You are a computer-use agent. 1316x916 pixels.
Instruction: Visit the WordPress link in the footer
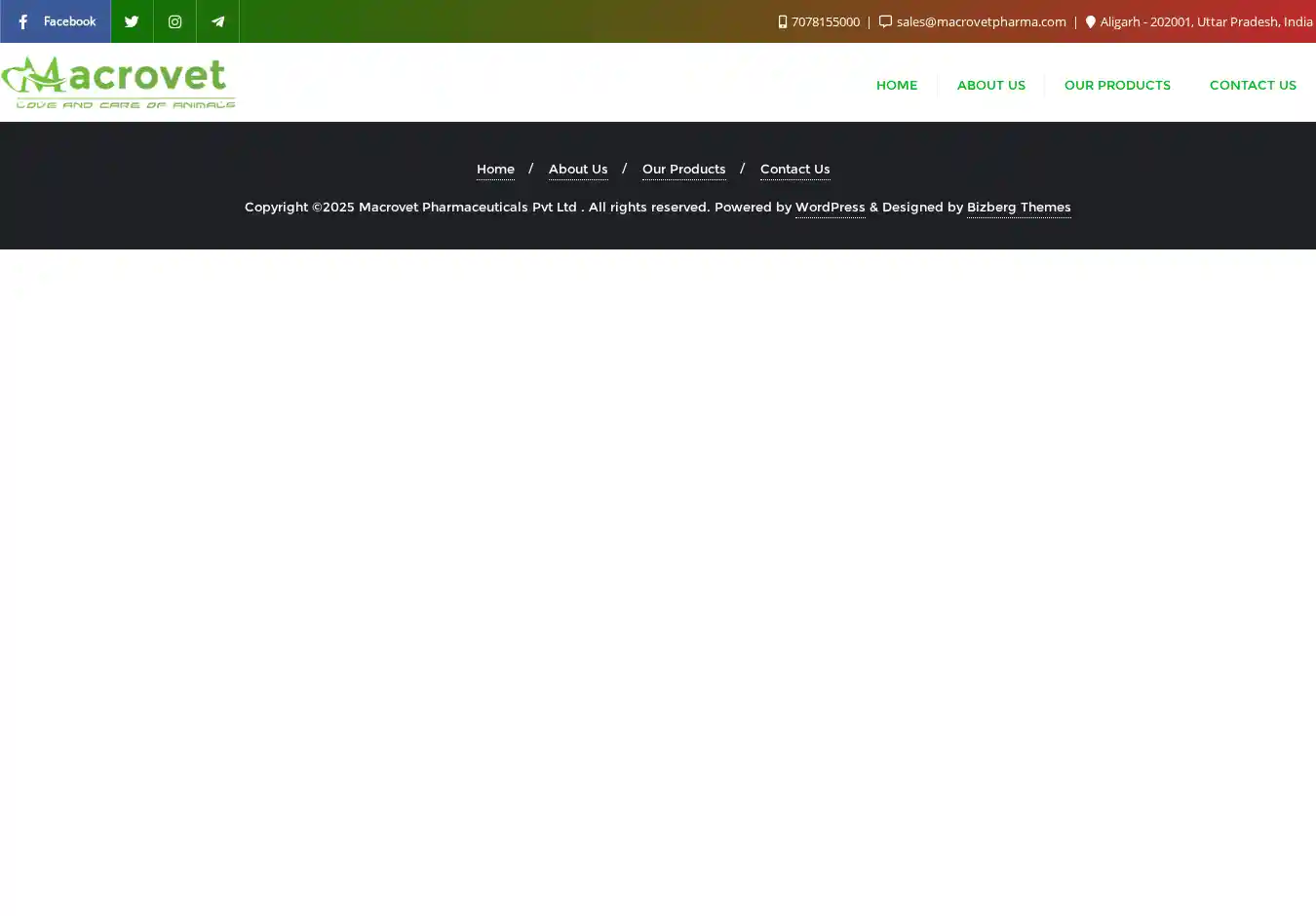coord(830,207)
